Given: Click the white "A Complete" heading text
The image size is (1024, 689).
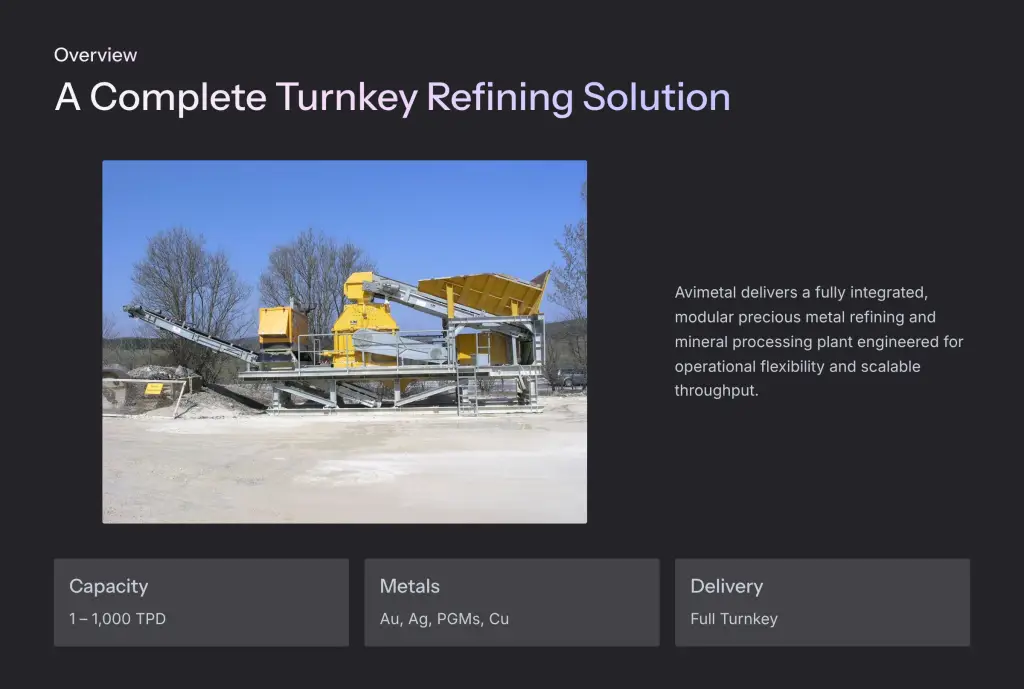Looking at the screenshot, I should [x=160, y=97].
